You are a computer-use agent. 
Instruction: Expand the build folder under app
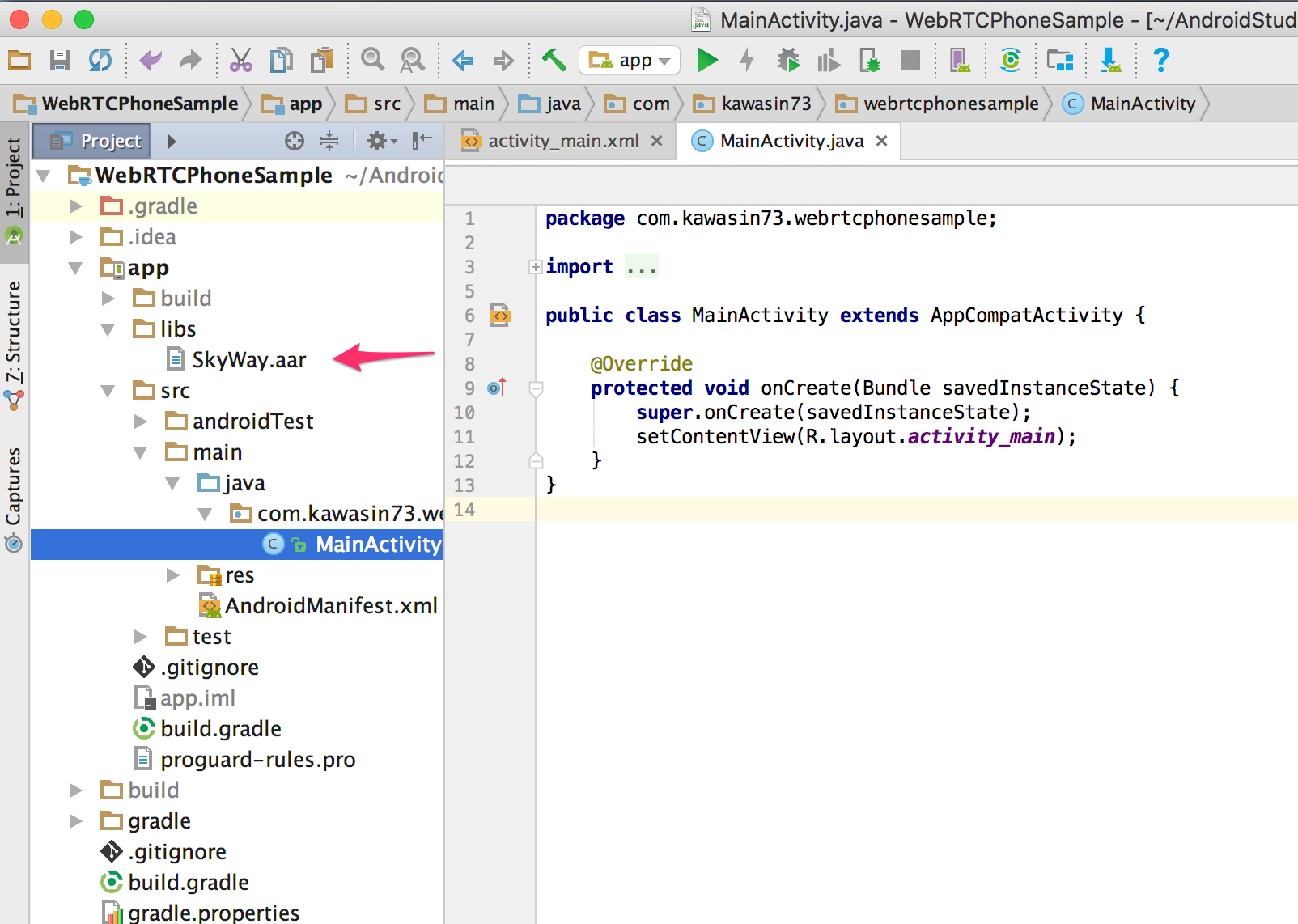[x=108, y=298]
